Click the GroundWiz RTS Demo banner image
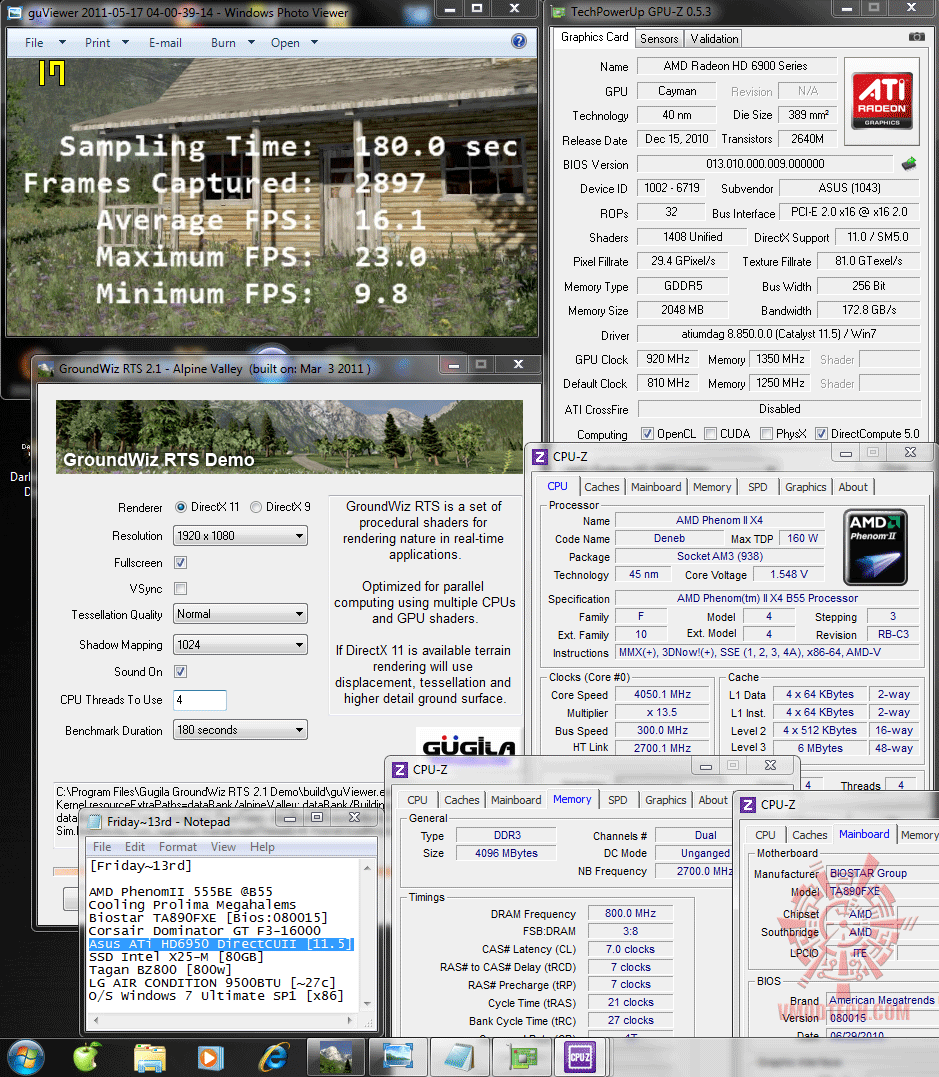Image resolution: width=939 pixels, height=1077 pixels. [x=289, y=437]
